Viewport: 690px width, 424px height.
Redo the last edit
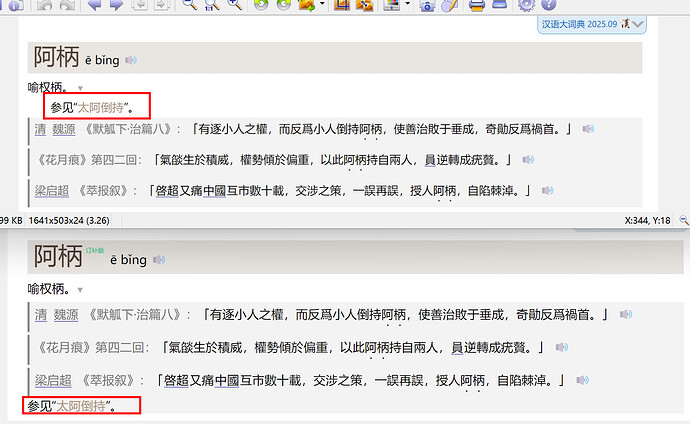[x=67, y=5]
